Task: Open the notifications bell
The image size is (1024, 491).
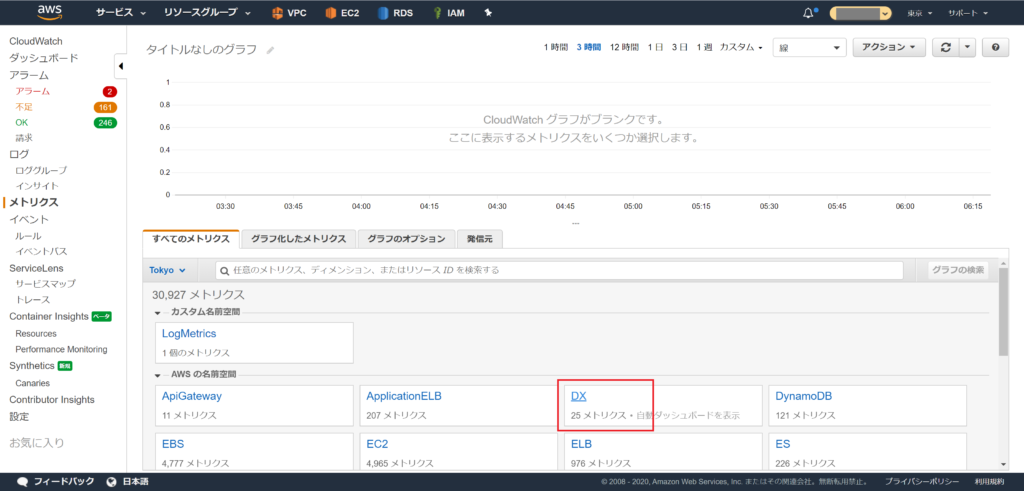Action: pyautogui.click(x=808, y=13)
